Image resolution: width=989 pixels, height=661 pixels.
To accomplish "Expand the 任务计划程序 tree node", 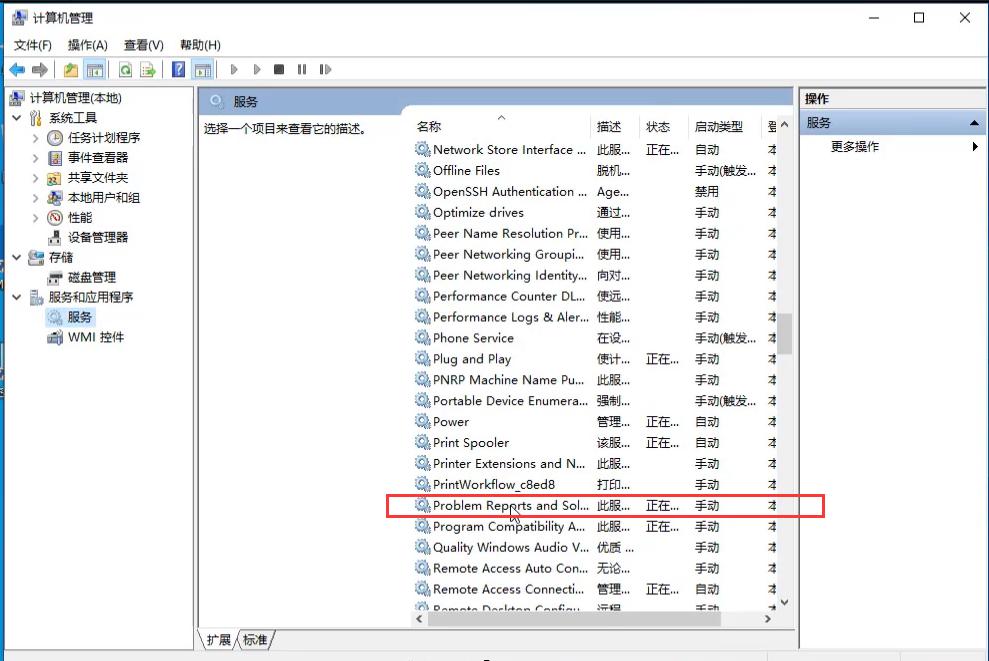I will coord(36,138).
